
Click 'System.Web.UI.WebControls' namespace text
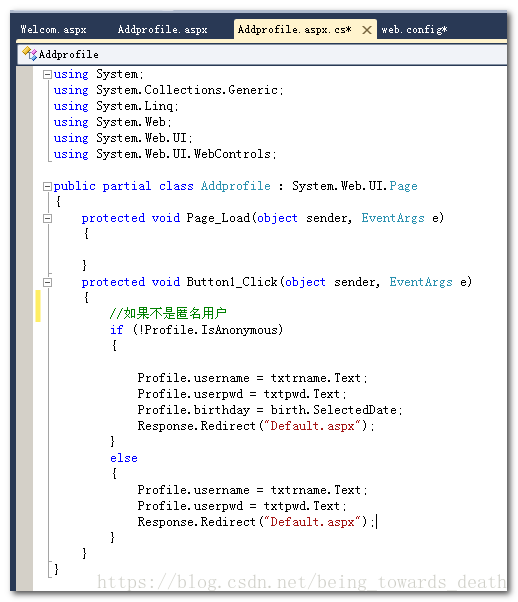coord(184,154)
